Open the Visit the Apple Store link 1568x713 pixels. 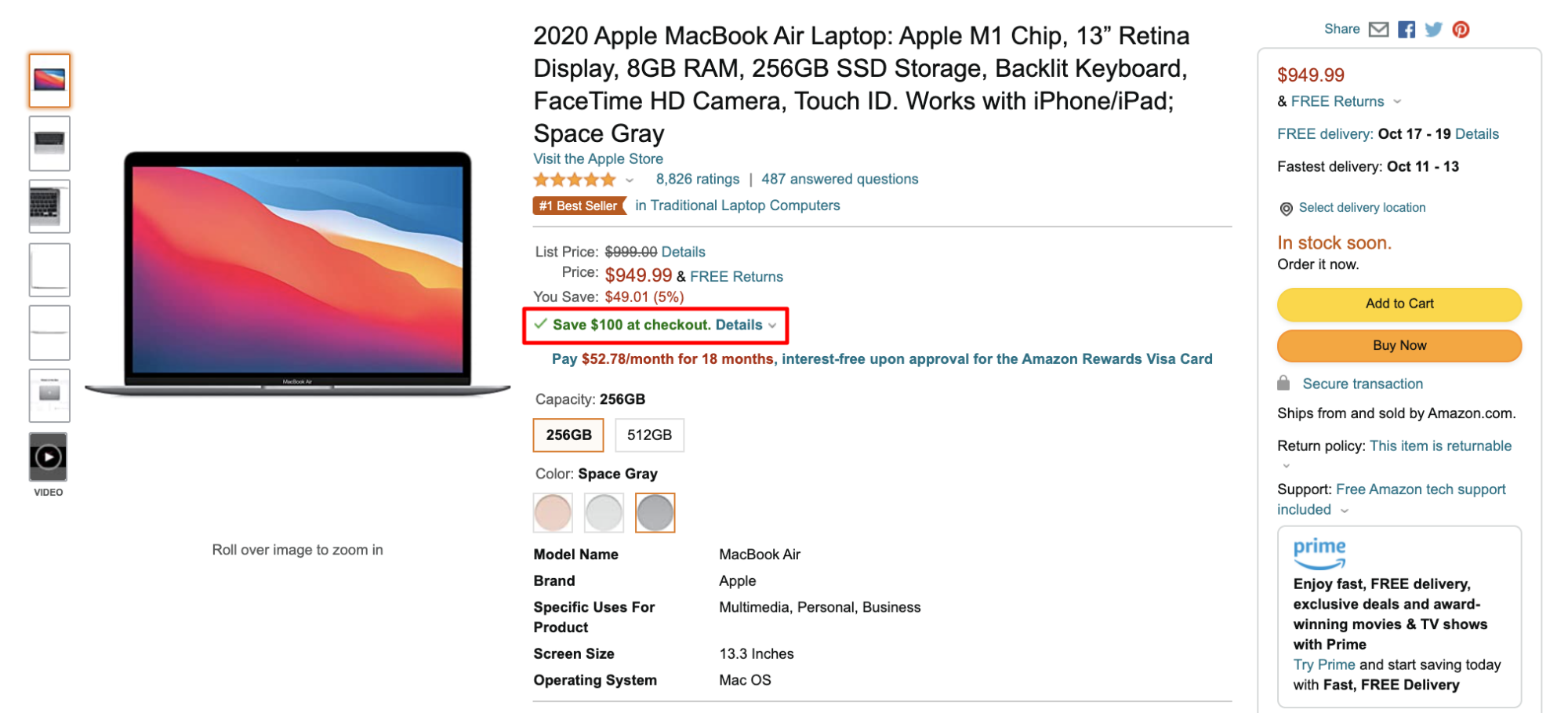[x=598, y=159]
